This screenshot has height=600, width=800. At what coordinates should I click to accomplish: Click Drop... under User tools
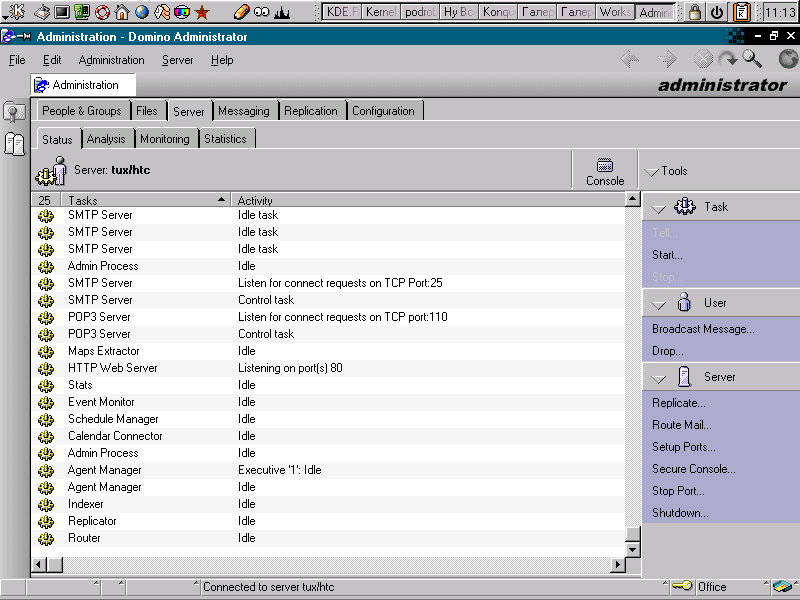click(x=667, y=351)
